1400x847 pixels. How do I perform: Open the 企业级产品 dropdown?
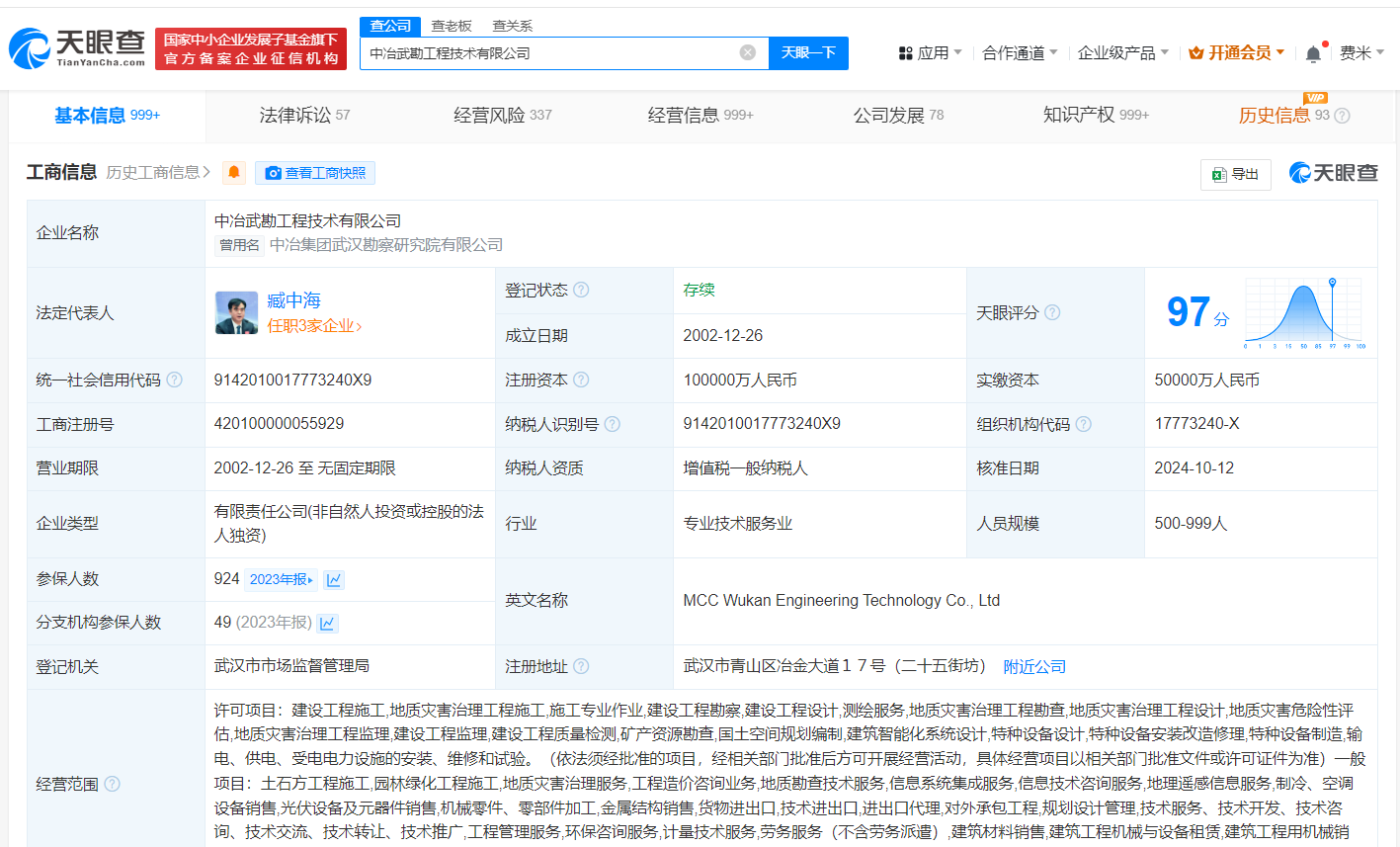tap(1122, 53)
